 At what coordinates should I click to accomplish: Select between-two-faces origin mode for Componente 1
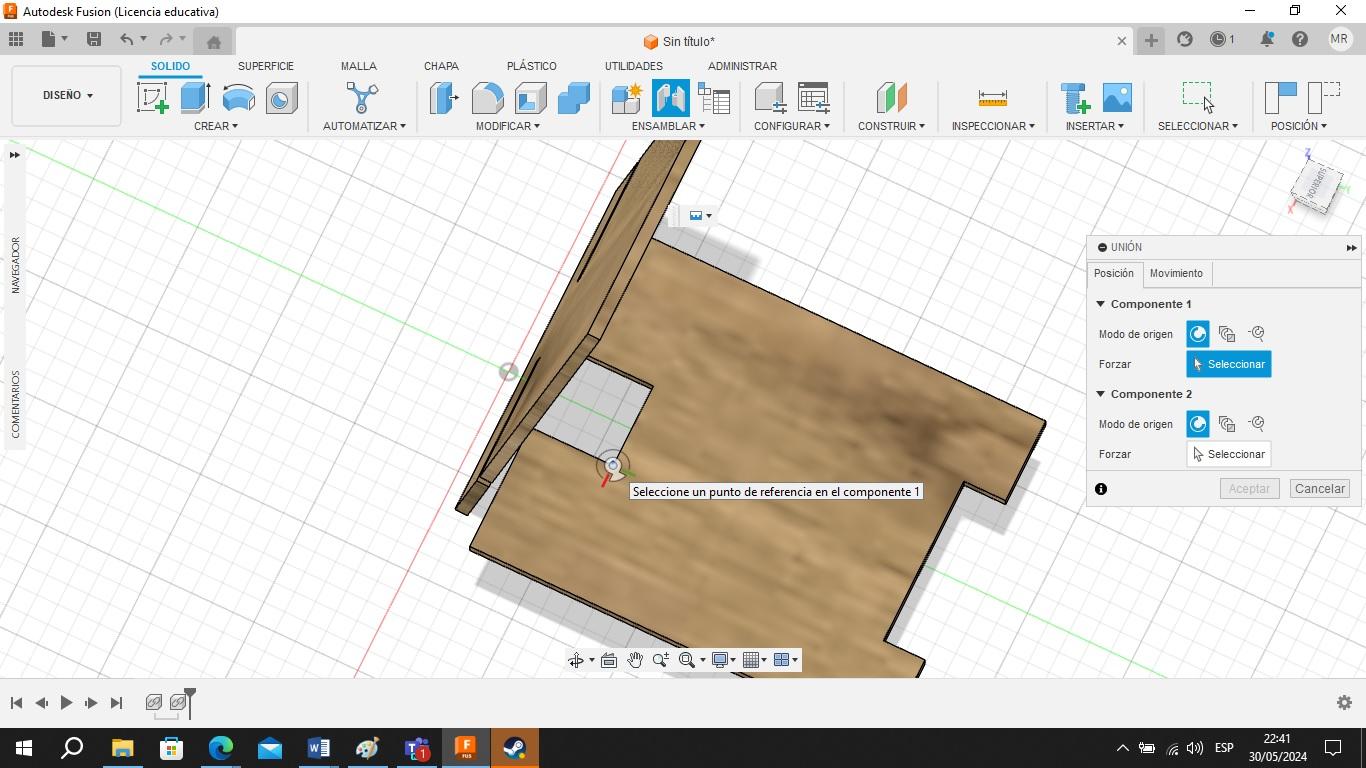(1227, 334)
